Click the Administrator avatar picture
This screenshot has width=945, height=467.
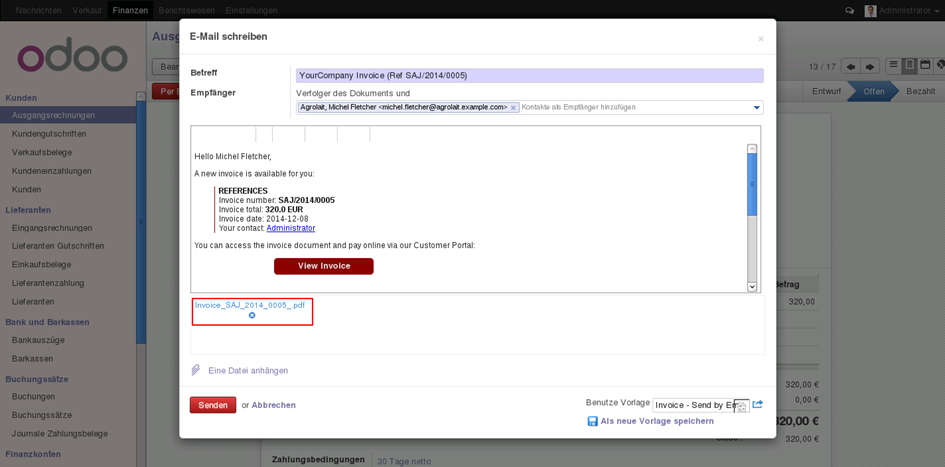pos(870,11)
